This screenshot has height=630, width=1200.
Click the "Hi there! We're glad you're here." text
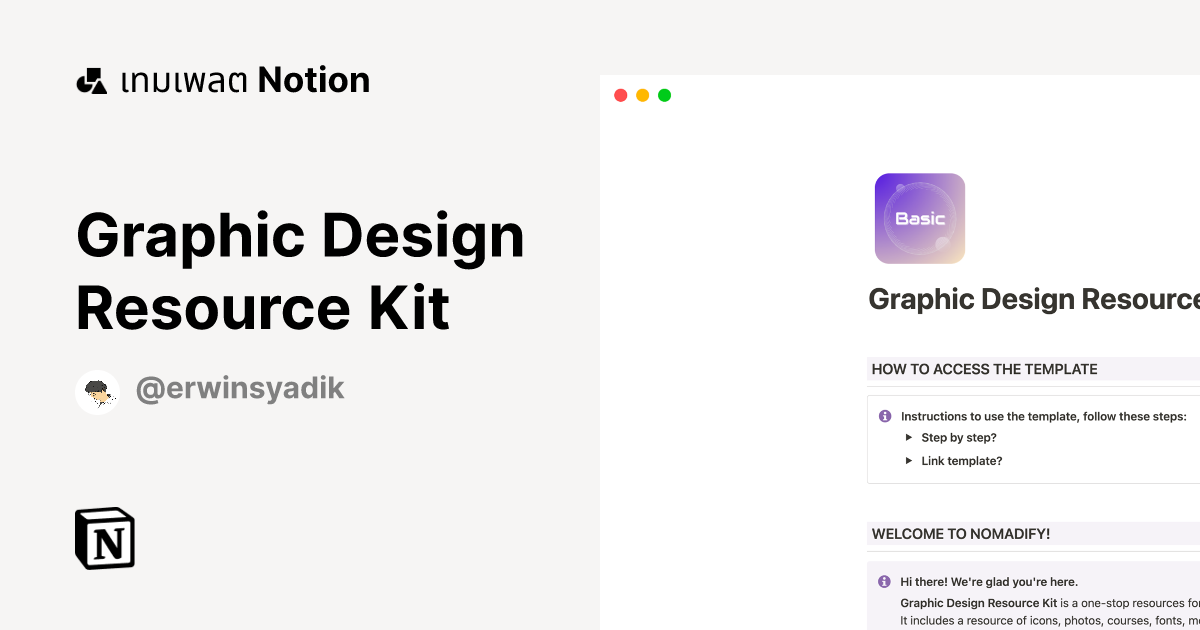(989, 581)
